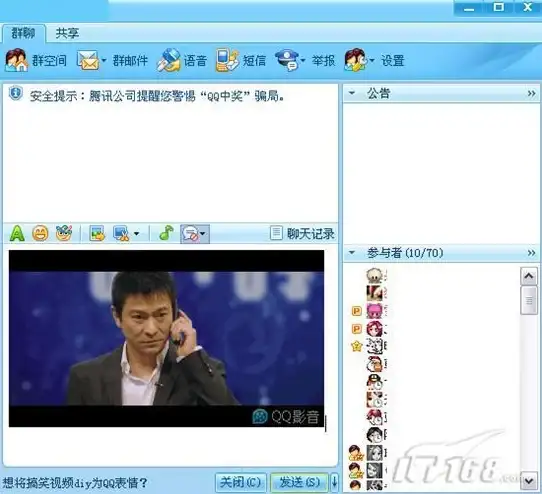The height and width of the screenshot is (494, 542).
Task: Click the 短信 text label
Action: pos(254,60)
